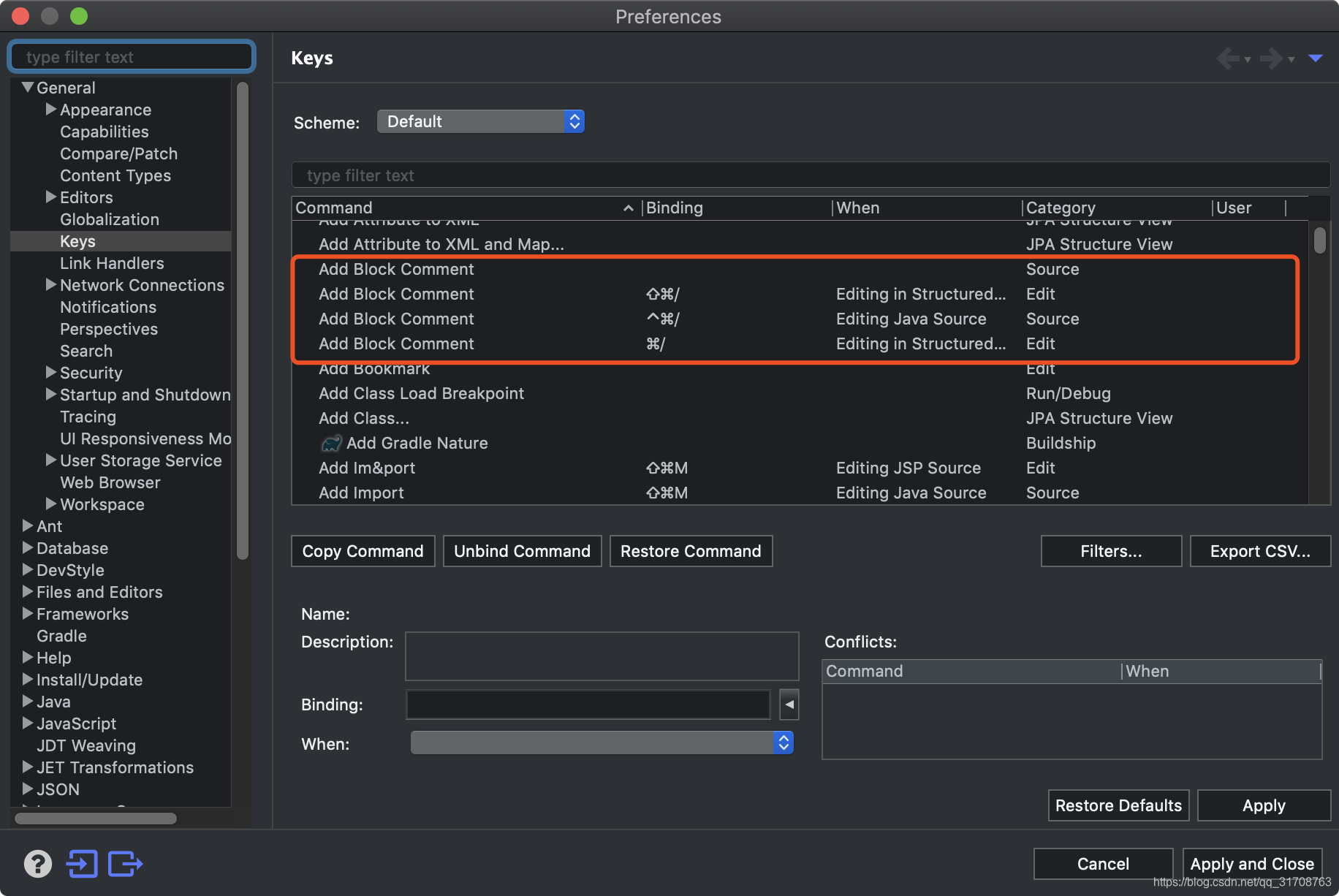
Task: Expand the Editors node
Action: pyautogui.click(x=51, y=197)
